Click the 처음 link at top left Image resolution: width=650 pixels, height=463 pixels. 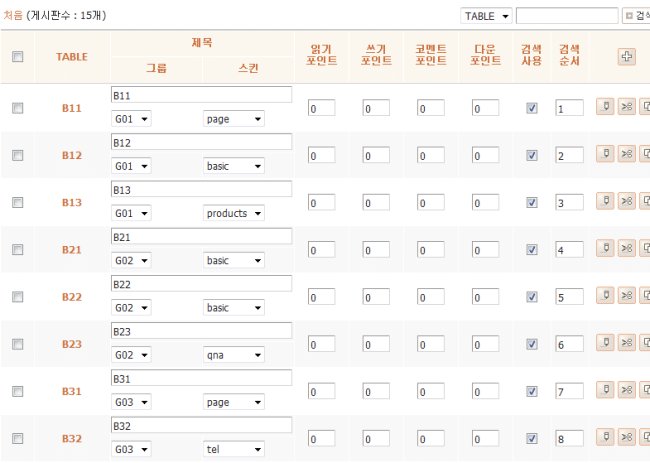[14, 16]
